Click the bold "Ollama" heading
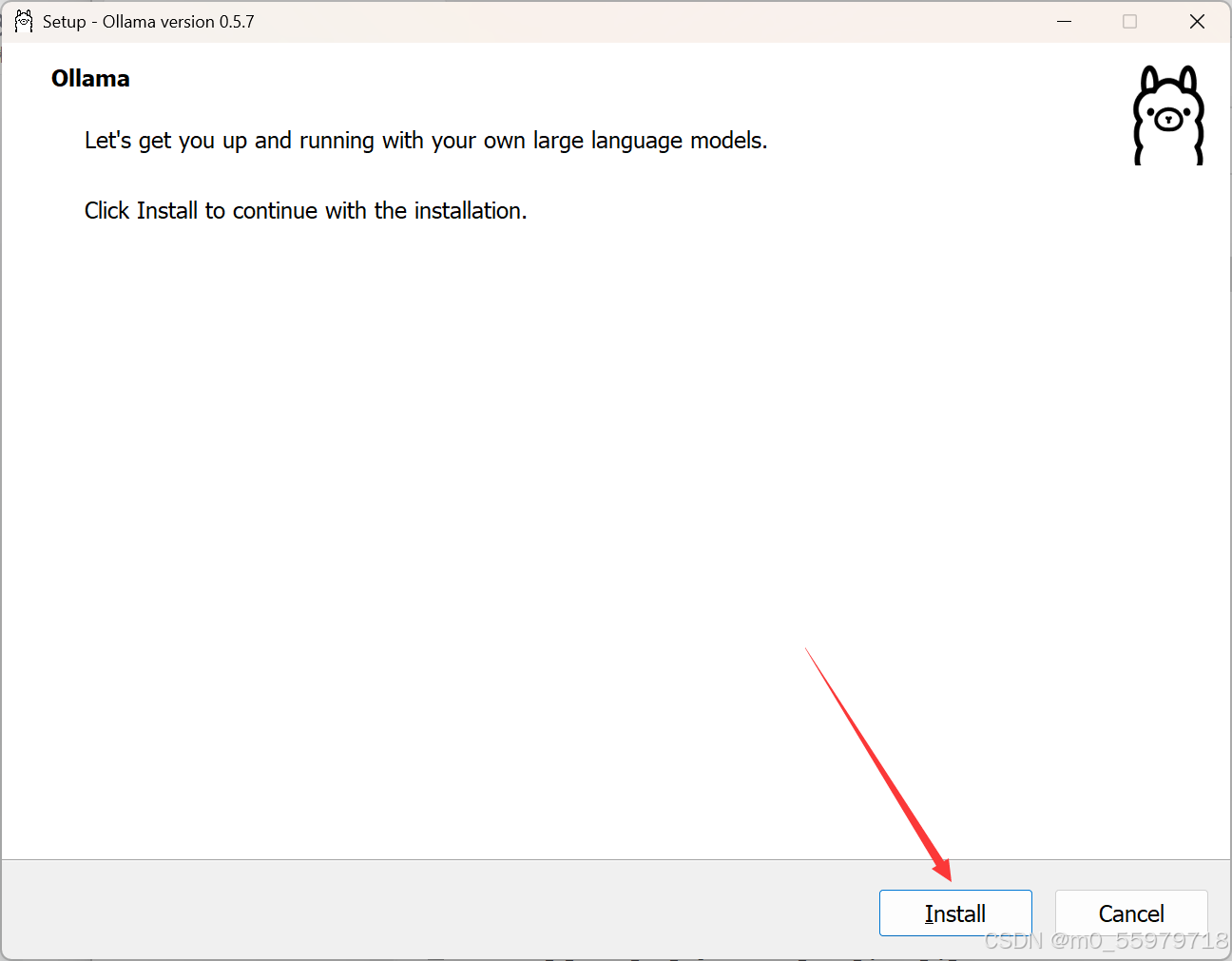 click(x=90, y=79)
